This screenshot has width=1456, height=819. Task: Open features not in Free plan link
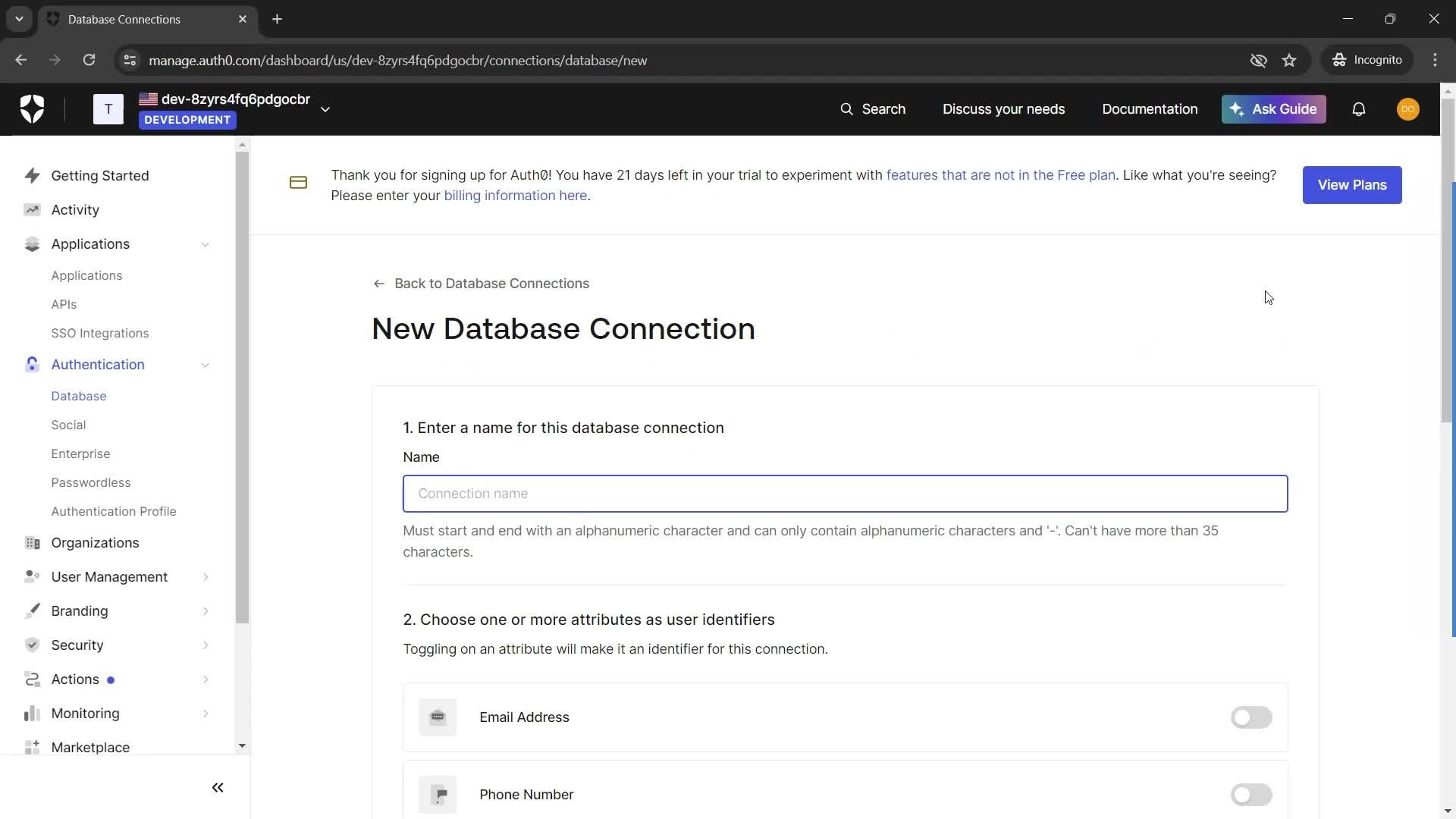1000,175
